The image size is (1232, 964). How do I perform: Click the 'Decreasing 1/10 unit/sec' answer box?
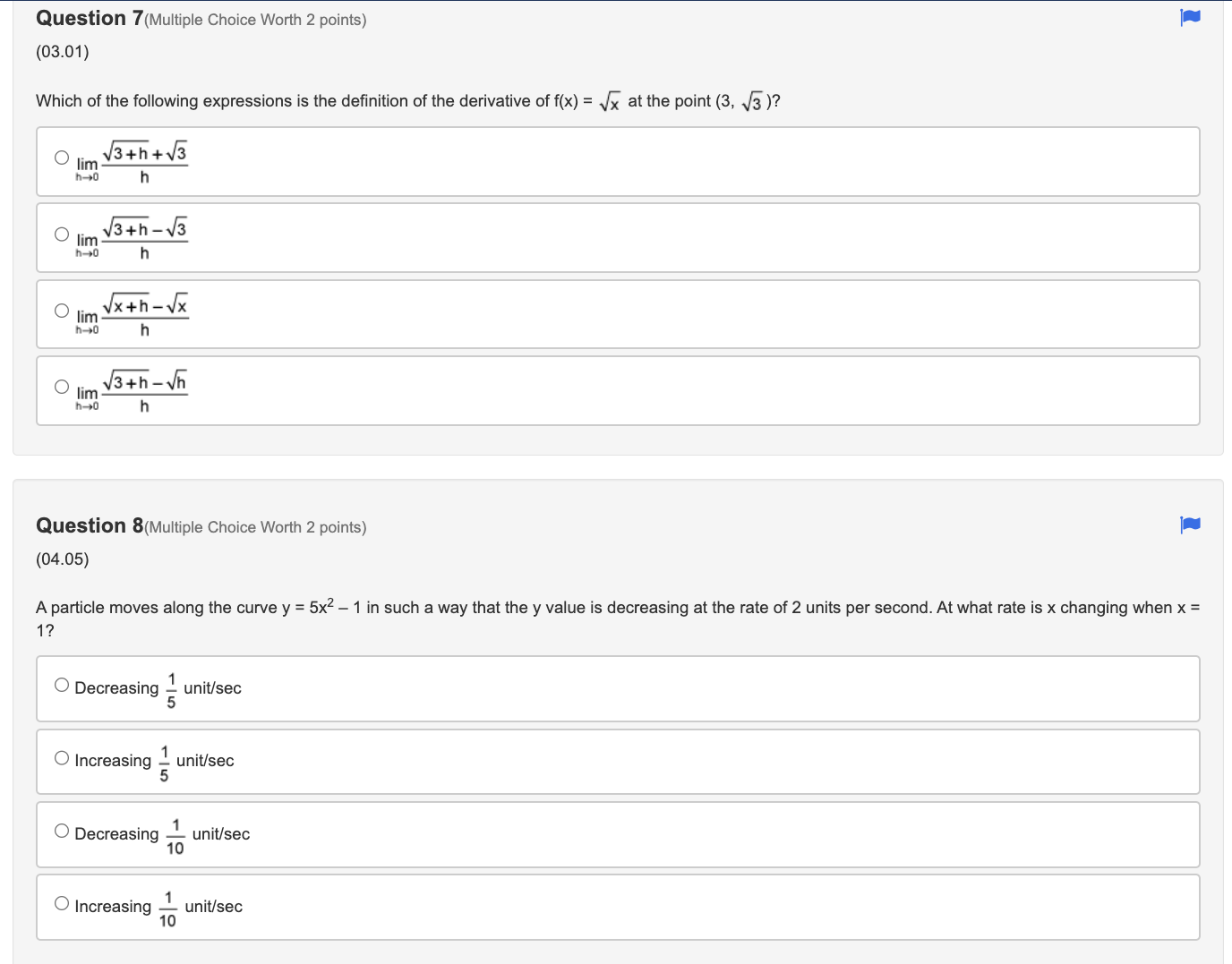coord(617,834)
